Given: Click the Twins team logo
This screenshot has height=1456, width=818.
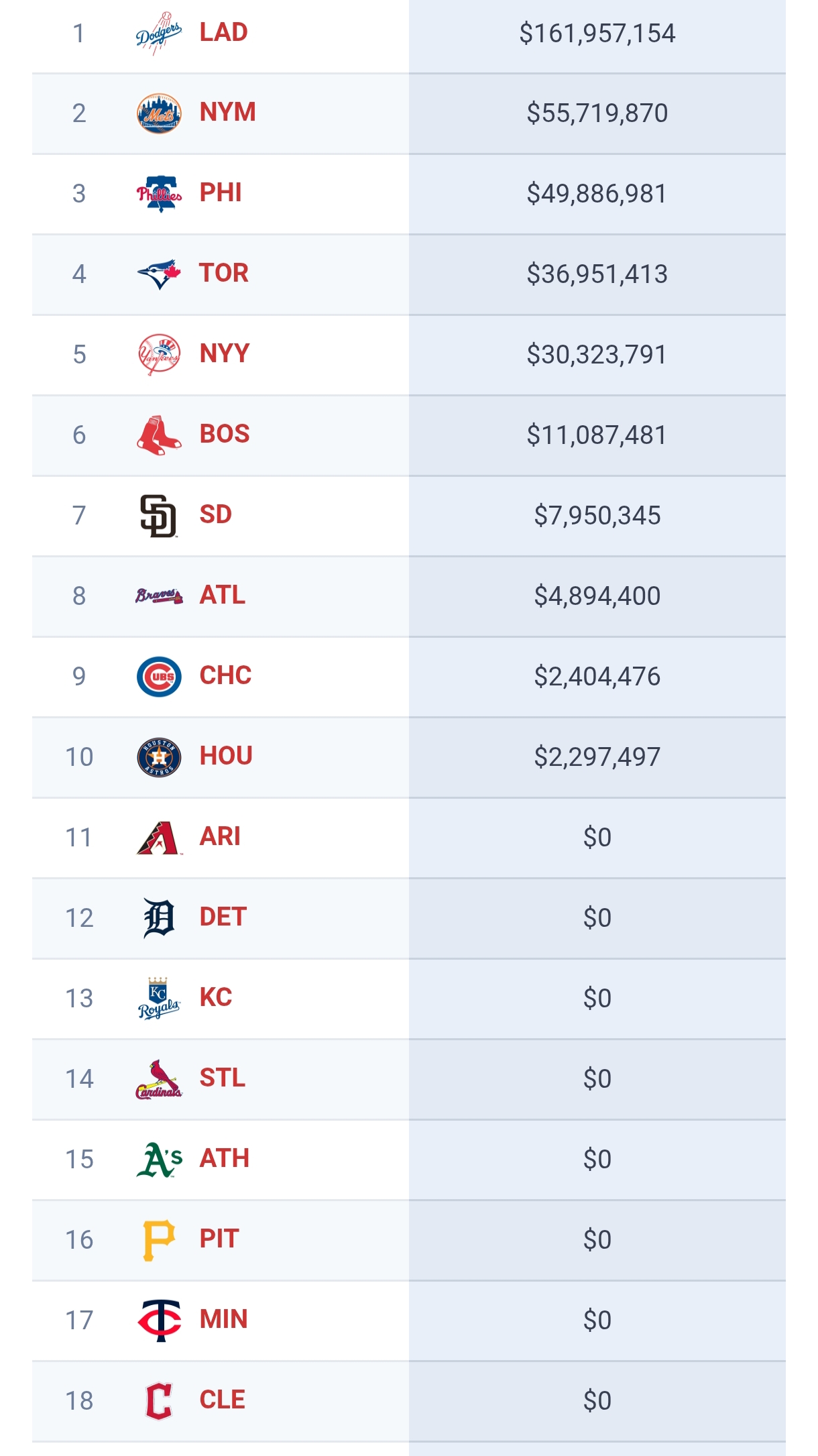Looking at the screenshot, I should 159,1321.
